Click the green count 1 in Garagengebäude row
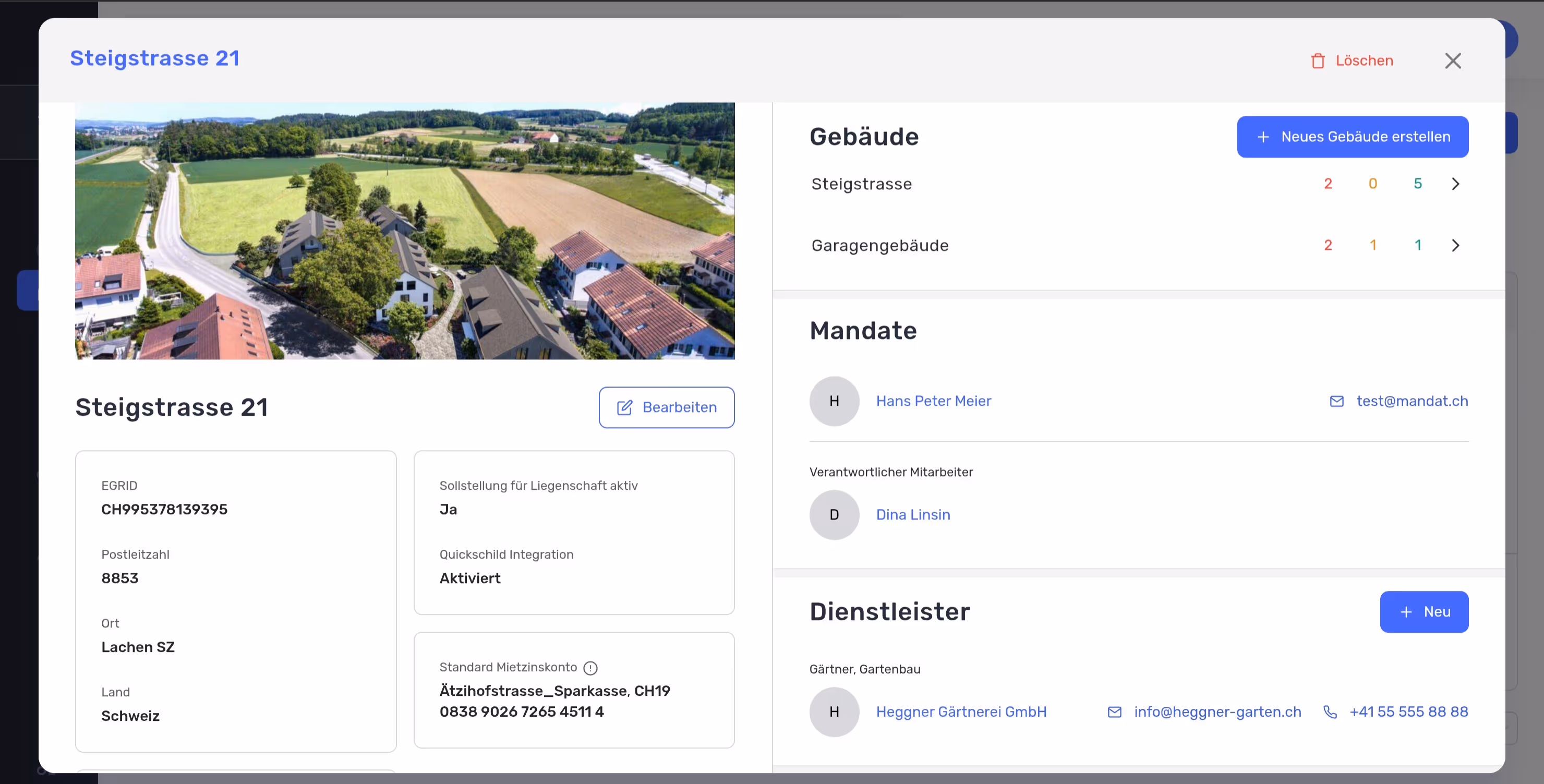The height and width of the screenshot is (784, 1544). (1418, 245)
